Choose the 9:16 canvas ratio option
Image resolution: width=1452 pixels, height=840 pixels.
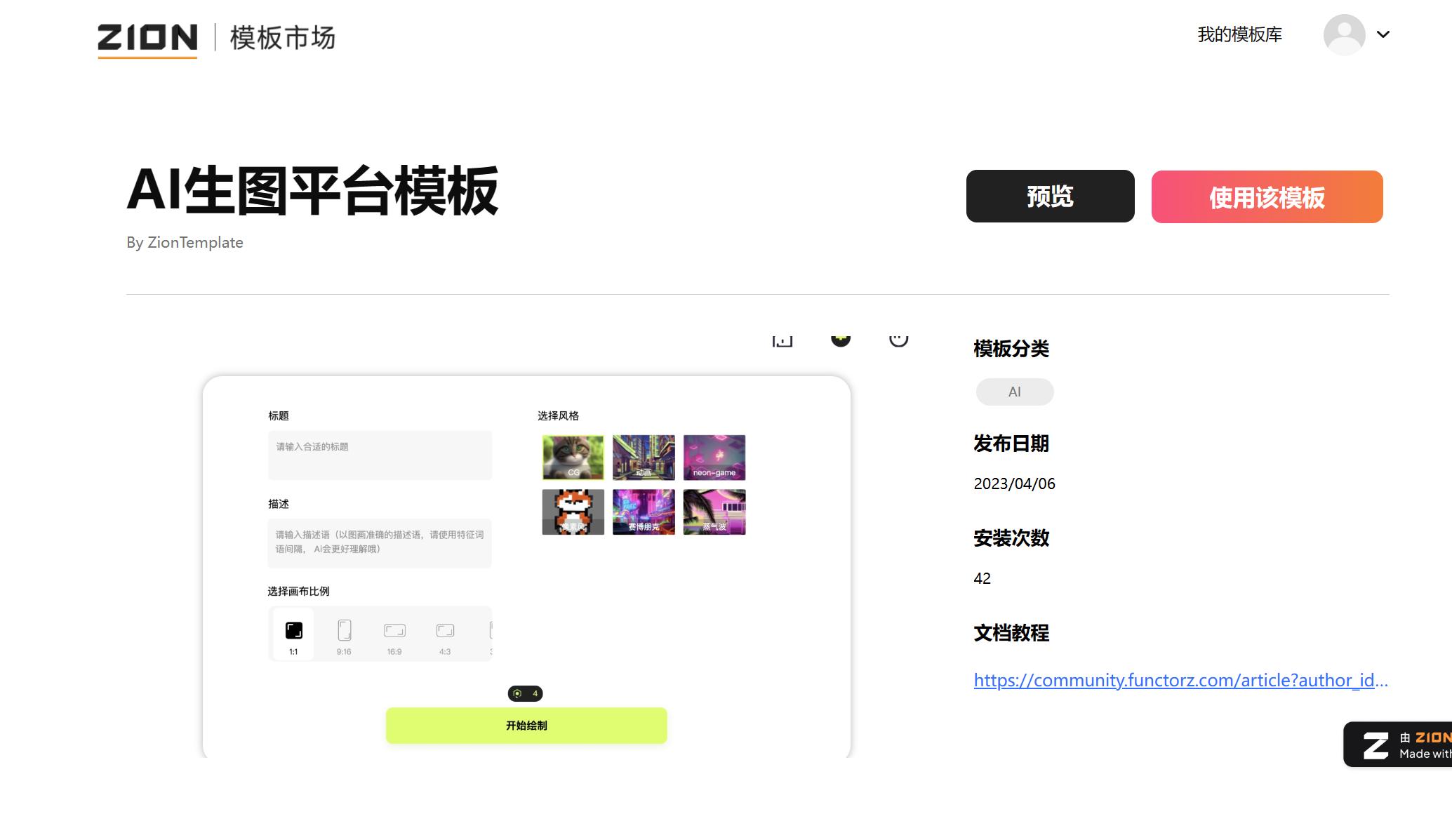(343, 631)
